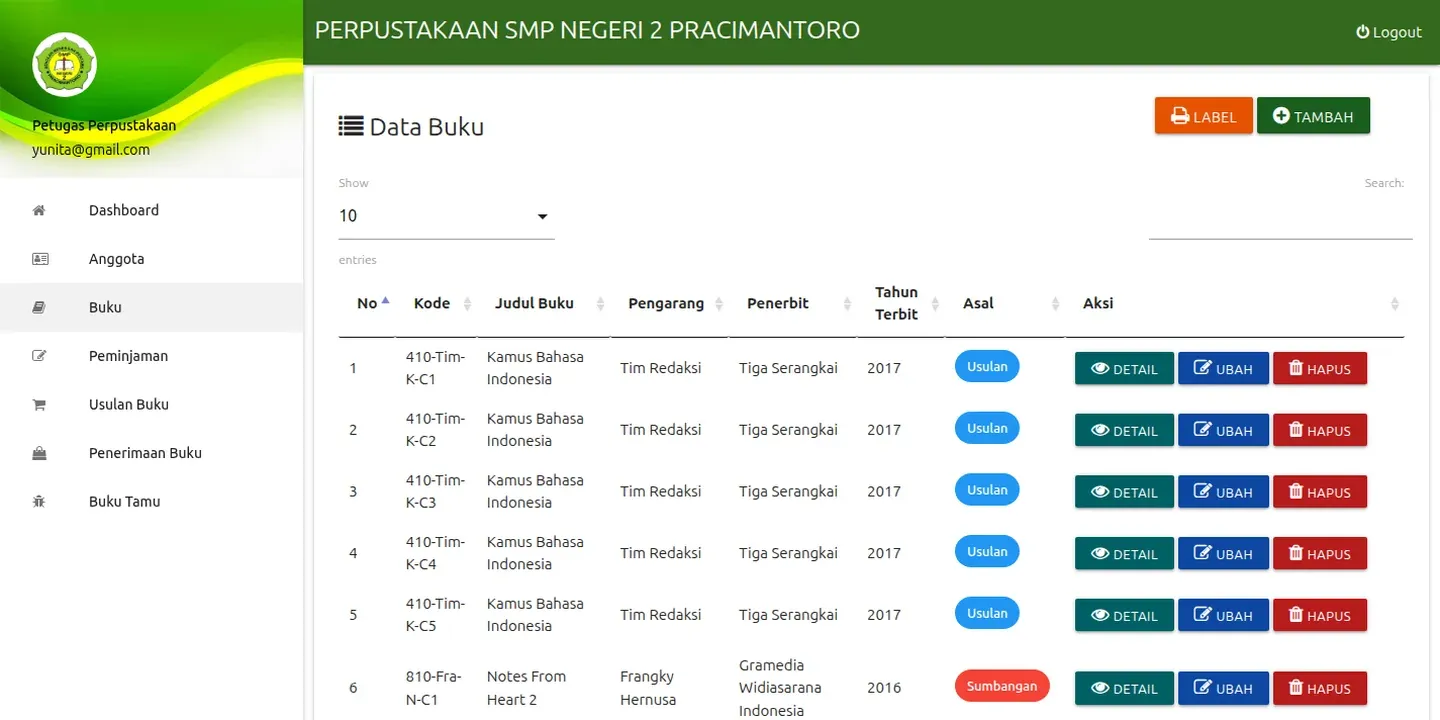Sort by the Asal column header
1440x720 pixels.
pos(1005,303)
